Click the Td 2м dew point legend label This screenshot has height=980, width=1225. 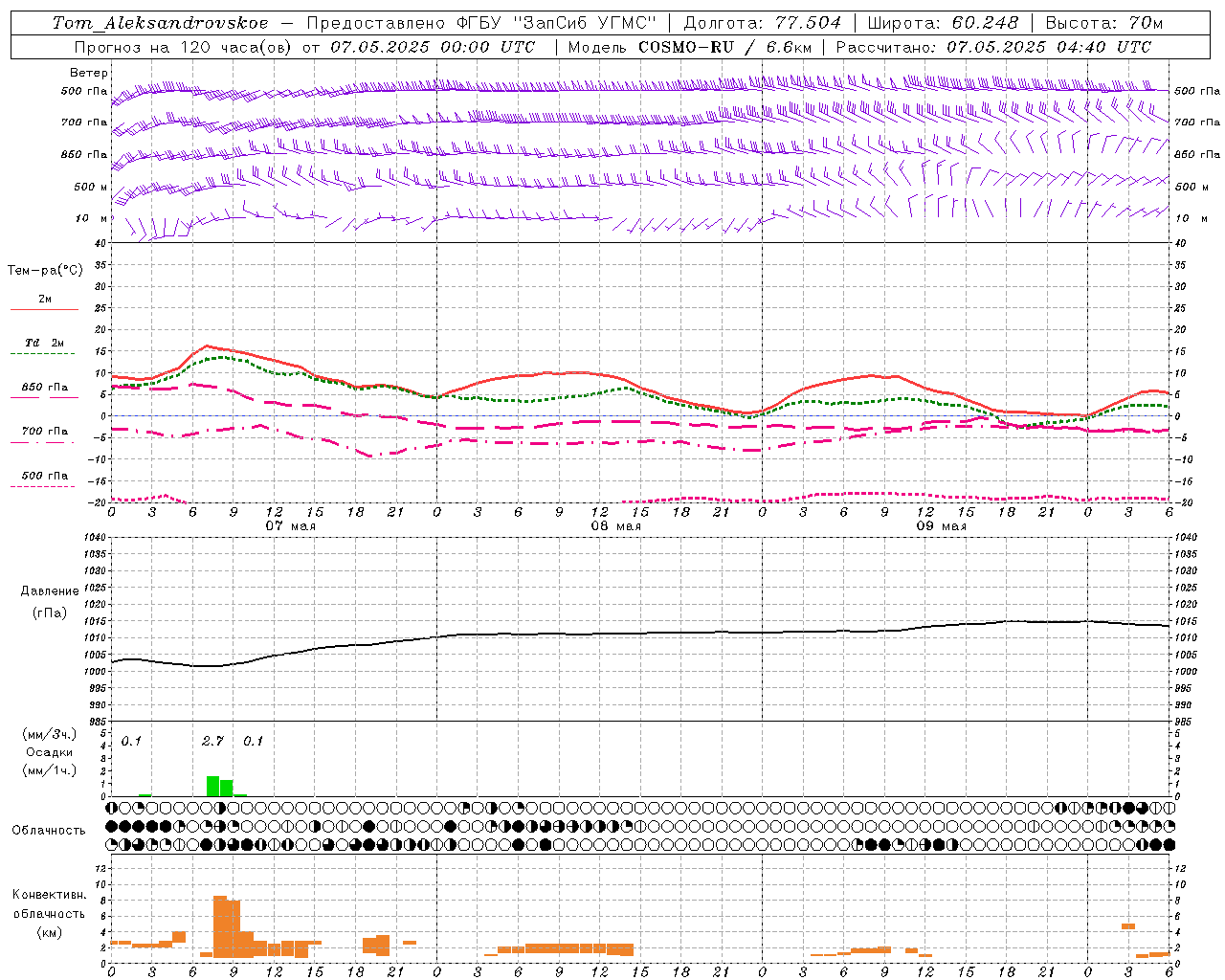(x=45, y=343)
